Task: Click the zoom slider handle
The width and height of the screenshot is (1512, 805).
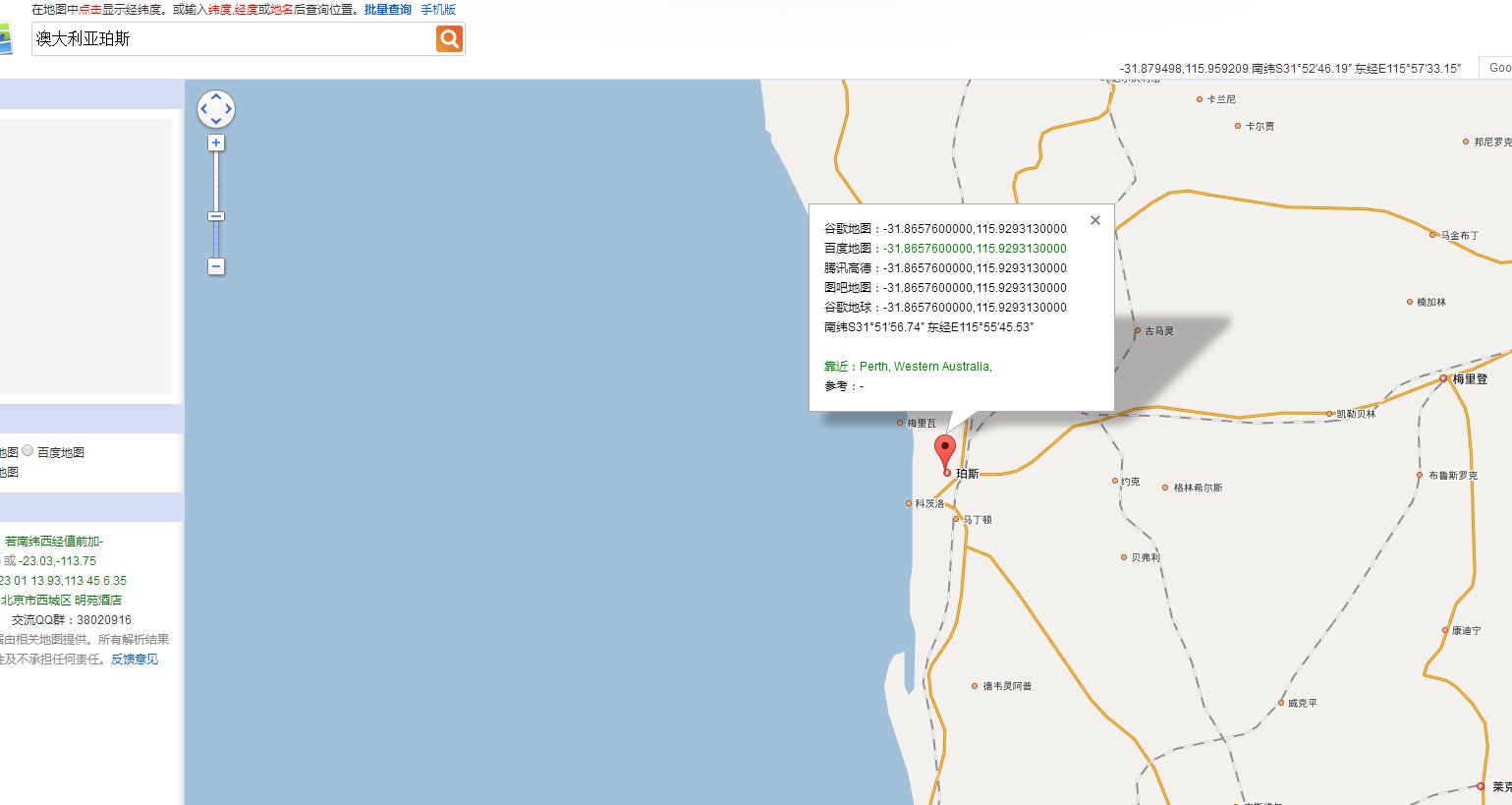Action: pyautogui.click(x=216, y=216)
